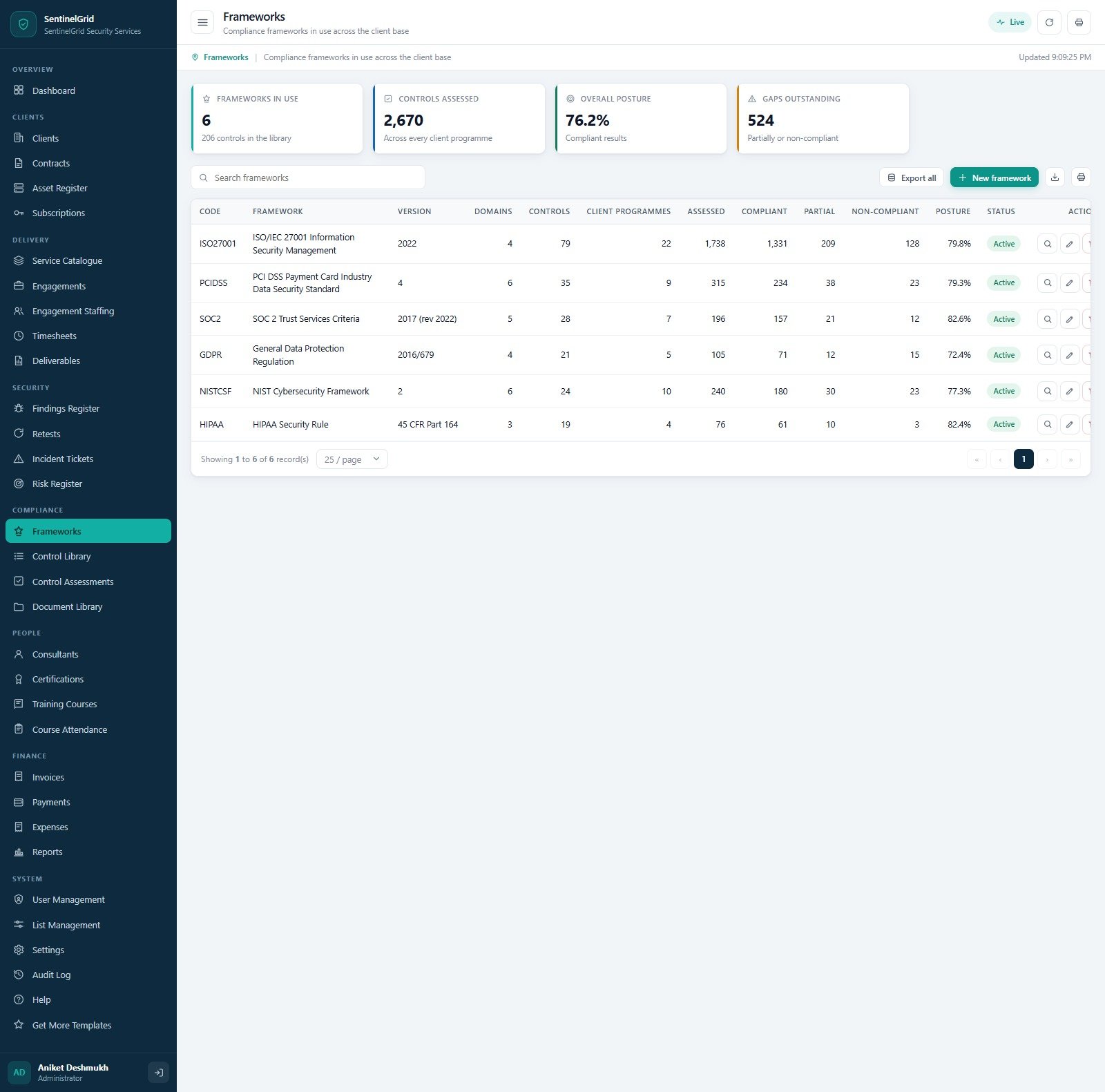The height and width of the screenshot is (1092, 1105).
Task: View the NISTCSF framework details
Action: pos(1047,391)
